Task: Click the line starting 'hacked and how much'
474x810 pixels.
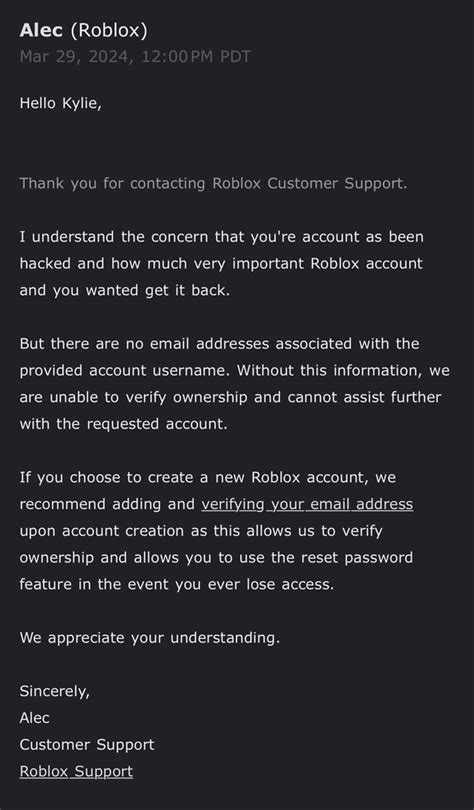Action: click(221, 263)
